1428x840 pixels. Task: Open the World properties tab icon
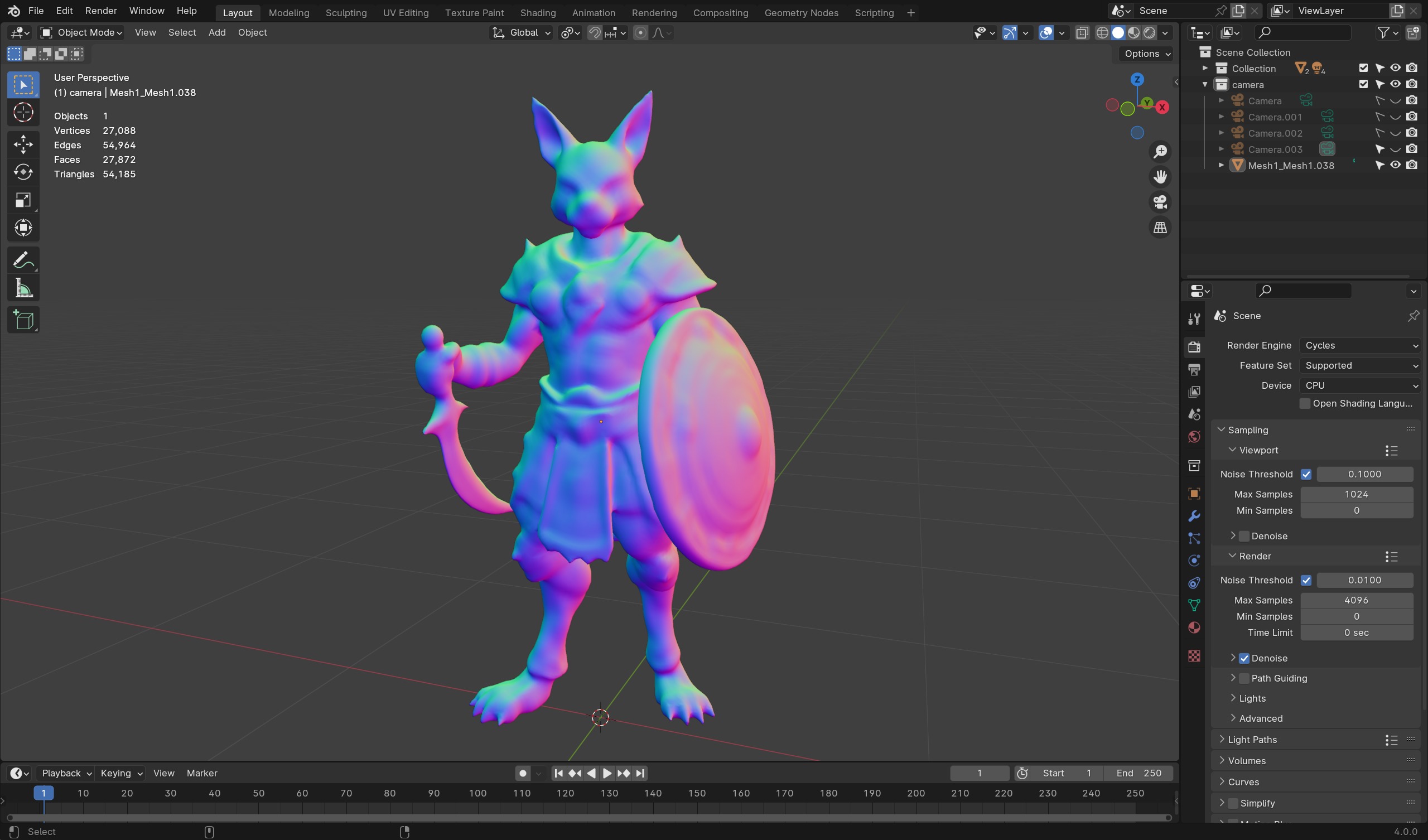click(1194, 436)
